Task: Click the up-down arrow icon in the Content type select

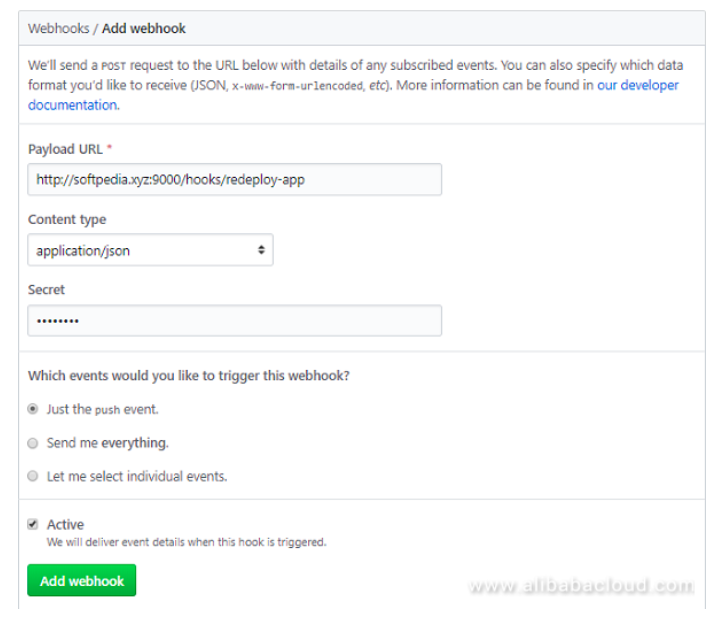Action: tap(261, 250)
